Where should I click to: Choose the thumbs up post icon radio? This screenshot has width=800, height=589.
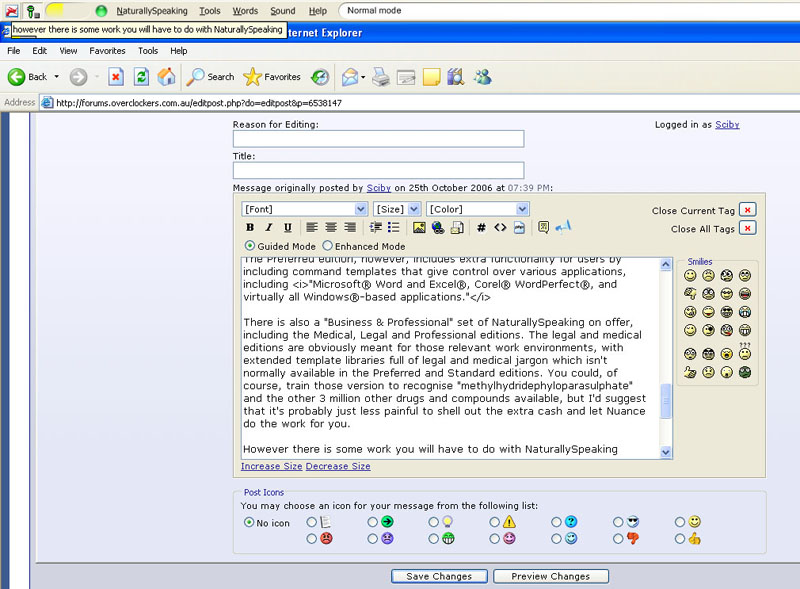click(680, 538)
